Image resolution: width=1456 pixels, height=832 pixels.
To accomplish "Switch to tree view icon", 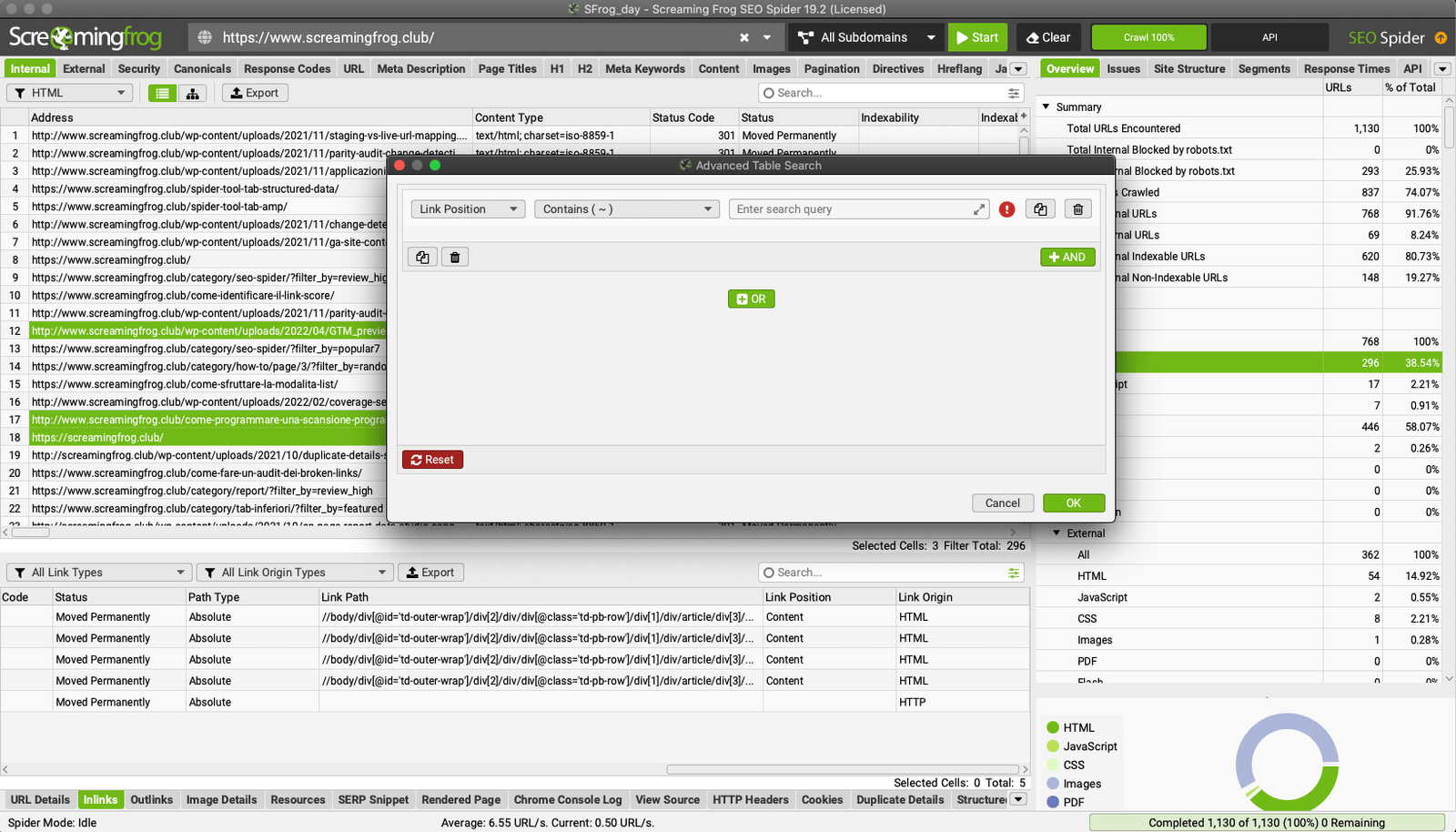I will (x=192, y=93).
